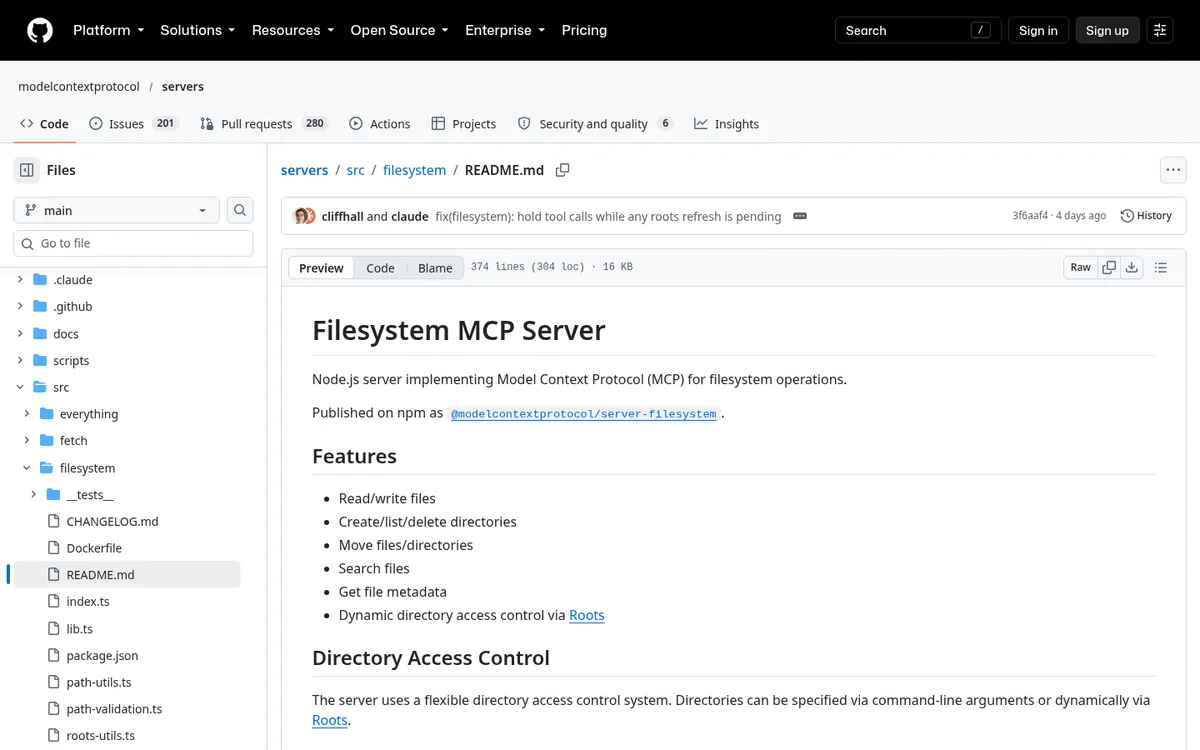Open the Platform dropdown menu
Screen dimensions: 1200x750
pos(108,30)
